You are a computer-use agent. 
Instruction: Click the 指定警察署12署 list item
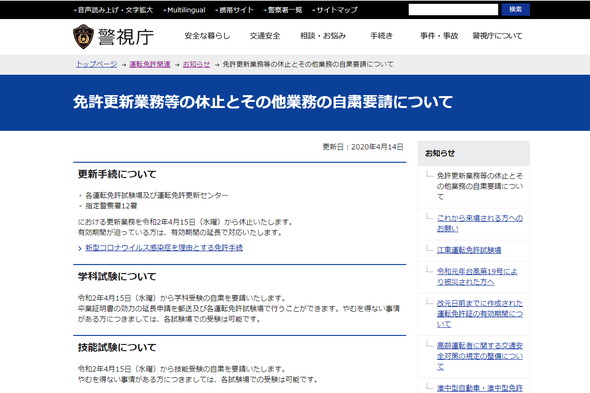111,206
